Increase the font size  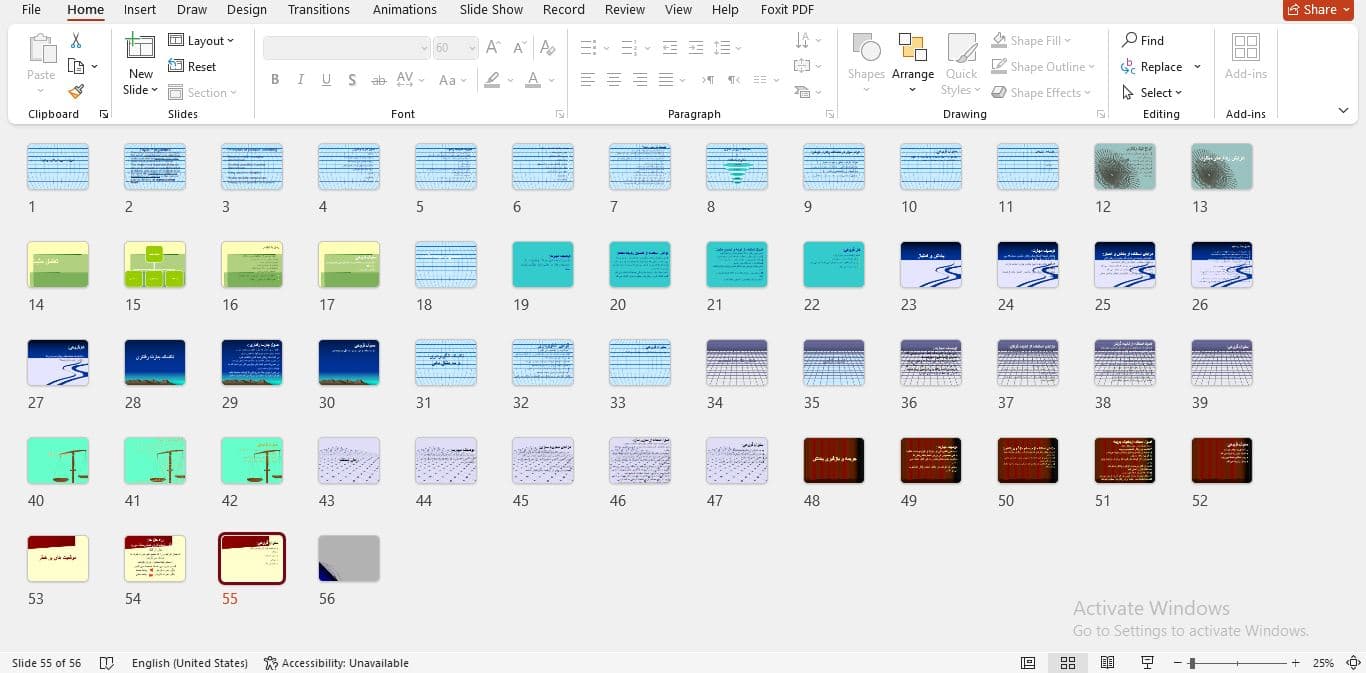(493, 47)
